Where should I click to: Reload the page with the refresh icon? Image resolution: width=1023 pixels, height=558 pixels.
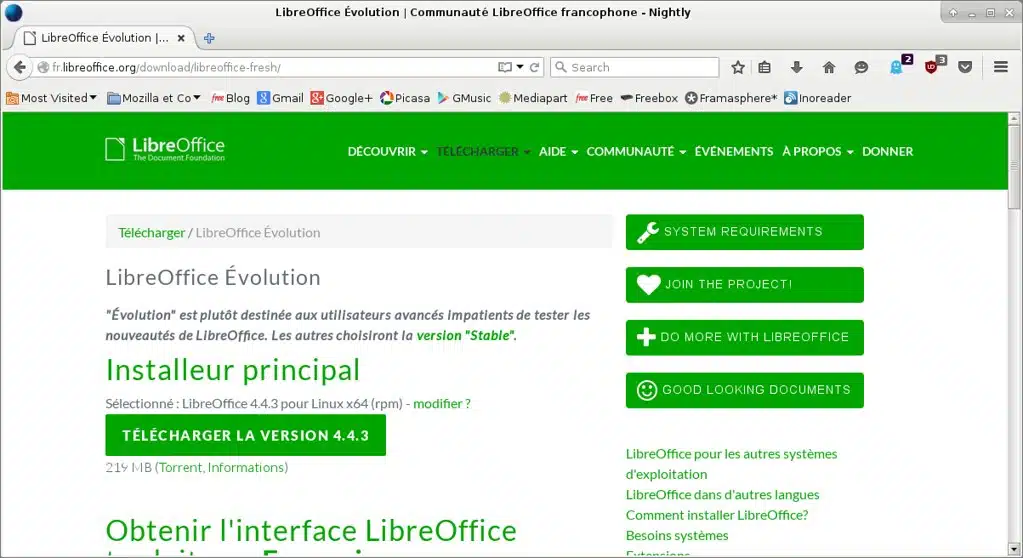534,67
